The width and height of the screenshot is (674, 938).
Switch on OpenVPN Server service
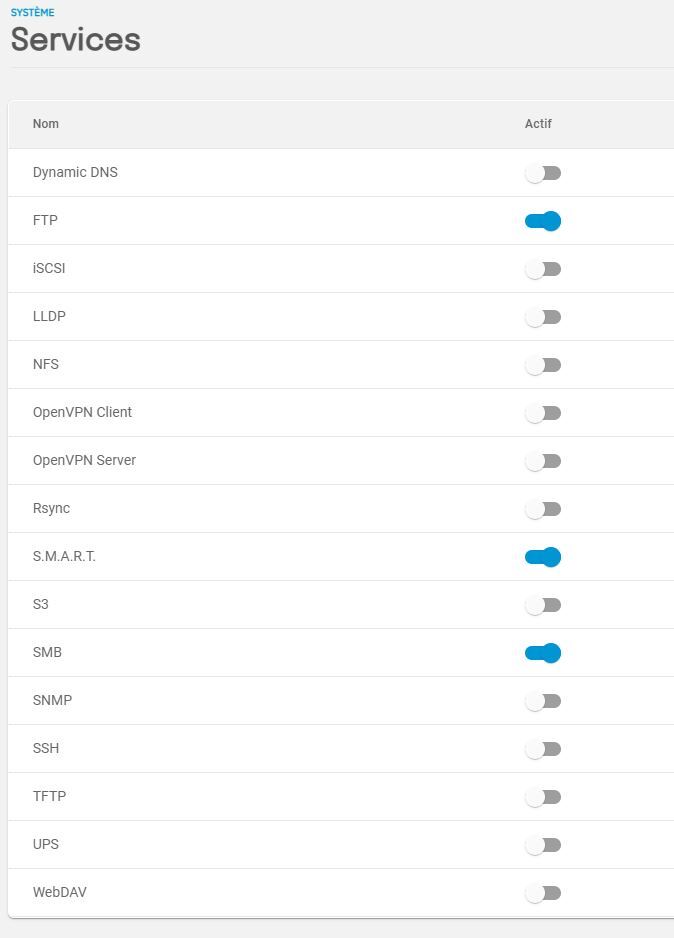point(543,461)
